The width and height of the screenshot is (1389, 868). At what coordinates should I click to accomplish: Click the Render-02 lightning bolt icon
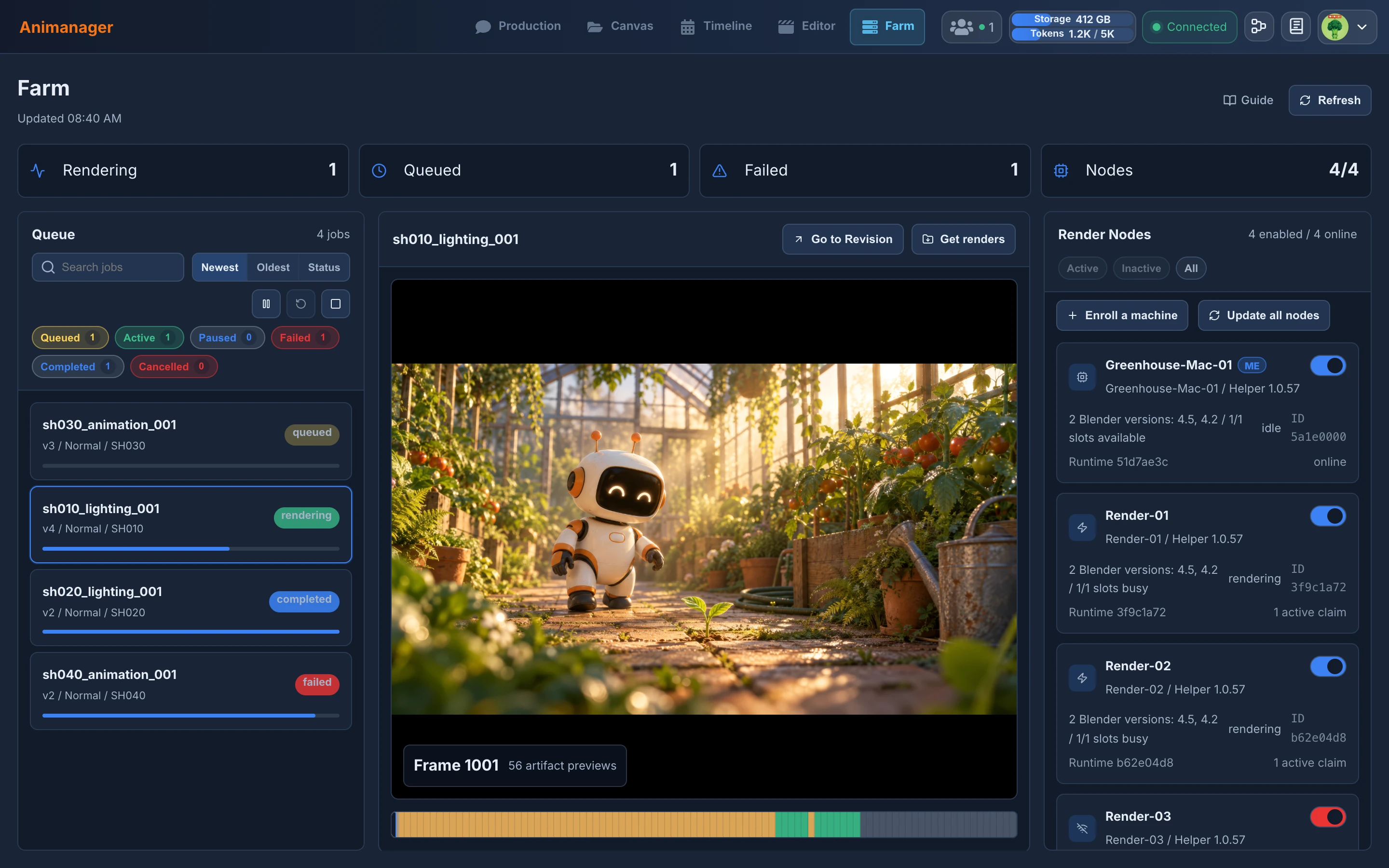(1082, 678)
